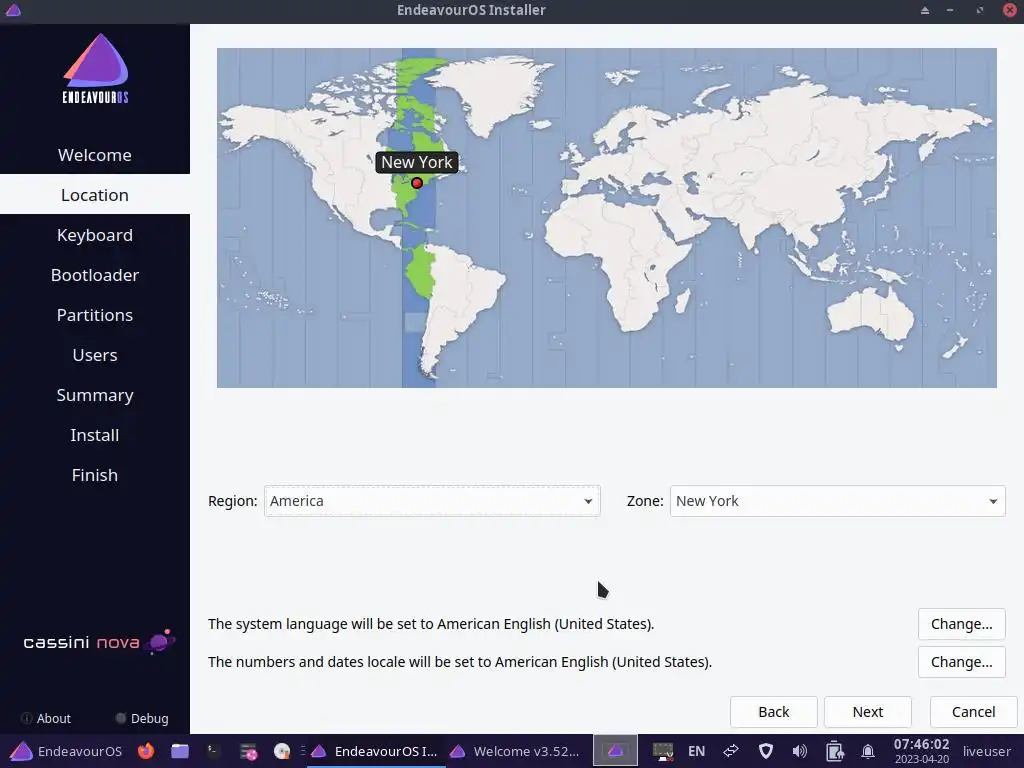Switch to Welcome v3.52 taskbar window
Screen dimensions: 1024x768
coord(515,751)
